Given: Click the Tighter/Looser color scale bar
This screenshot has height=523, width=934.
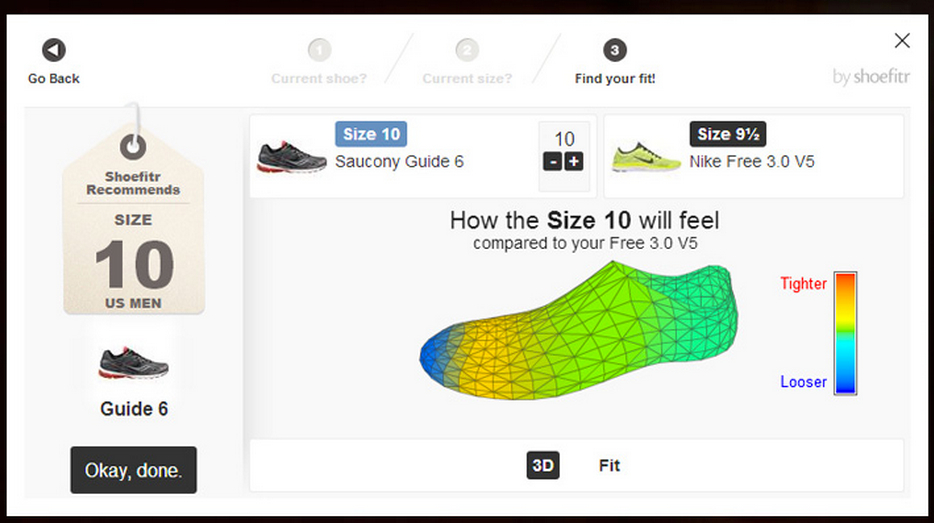Looking at the screenshot, I should (846, 333).
